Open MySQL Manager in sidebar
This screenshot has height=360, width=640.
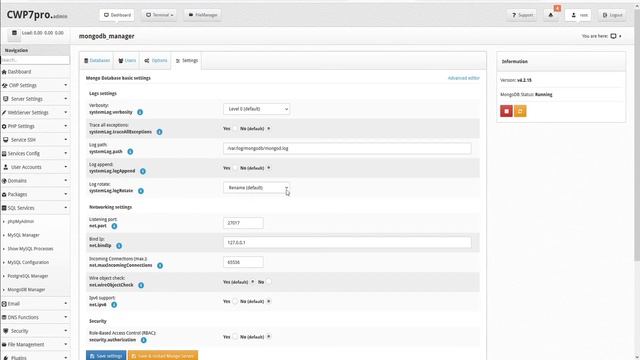[x=23, y=235]
